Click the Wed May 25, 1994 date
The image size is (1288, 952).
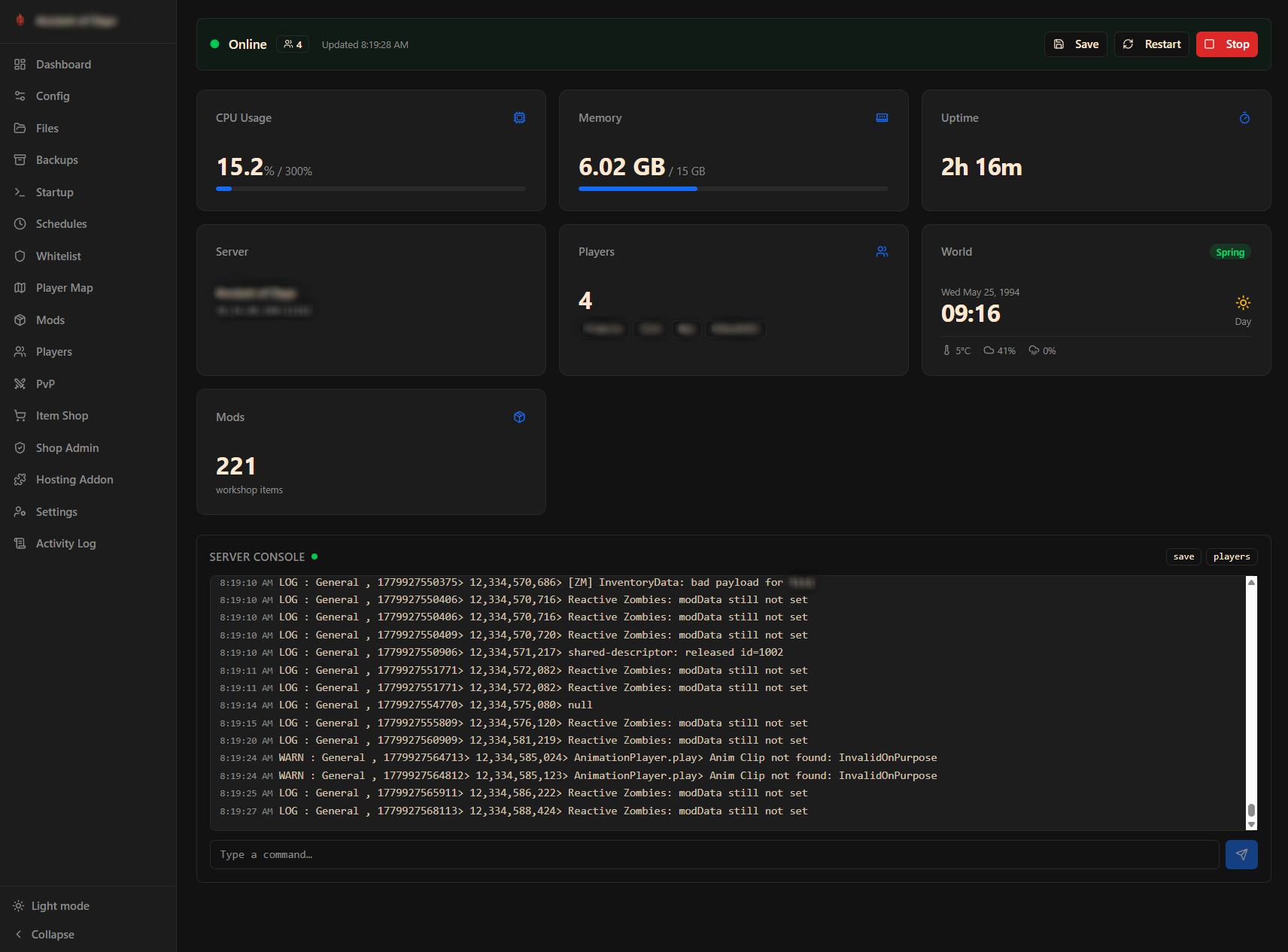(980, 293)
